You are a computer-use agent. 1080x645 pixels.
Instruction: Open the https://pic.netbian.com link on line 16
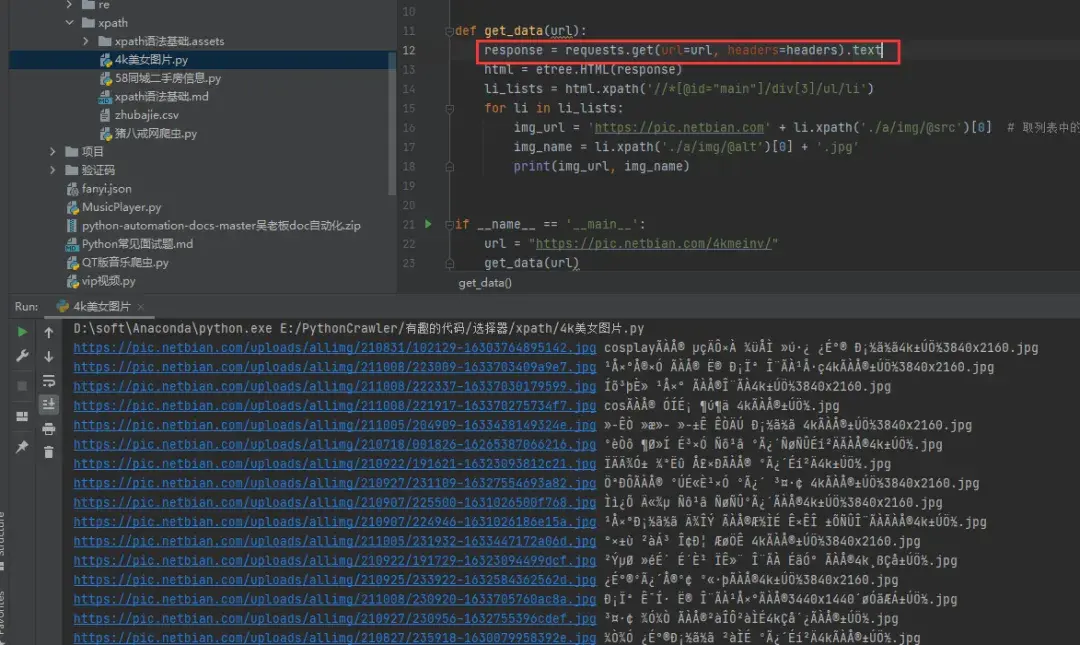678,127
